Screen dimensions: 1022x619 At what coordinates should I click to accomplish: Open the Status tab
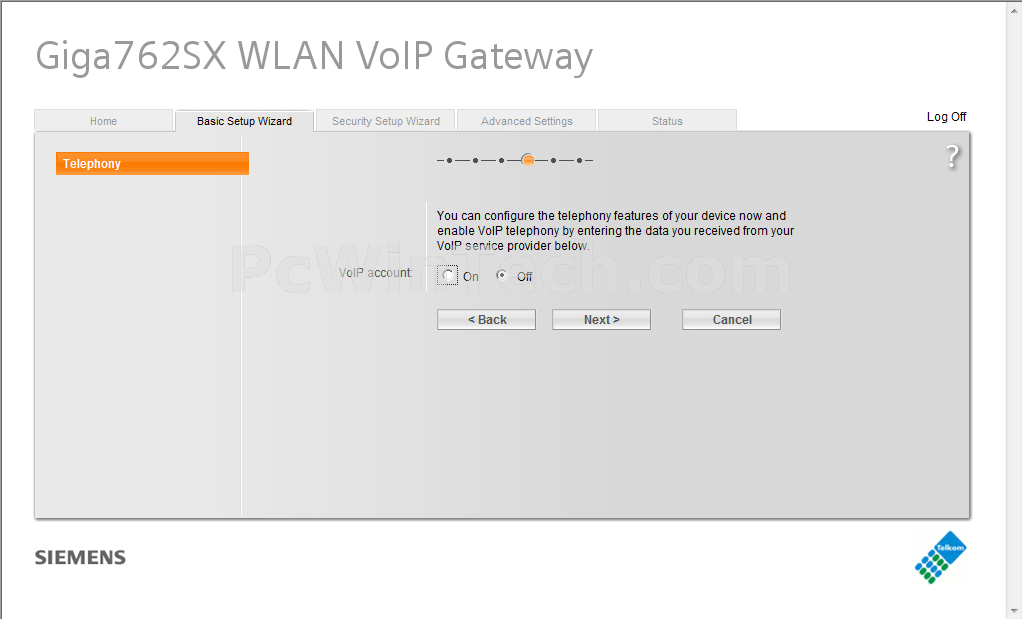(667, 121)
